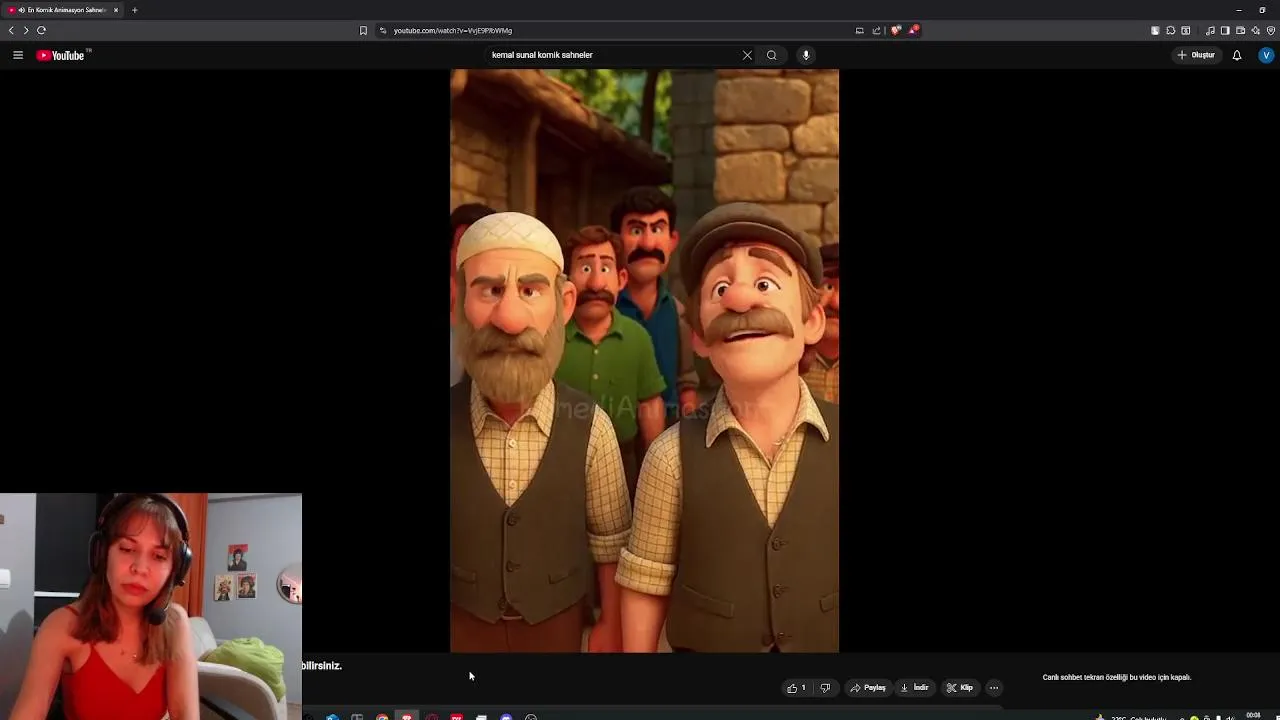1280x720 pixels.
Task: Open the YouTube hamburger guide menu
Action: coord(18,55)
